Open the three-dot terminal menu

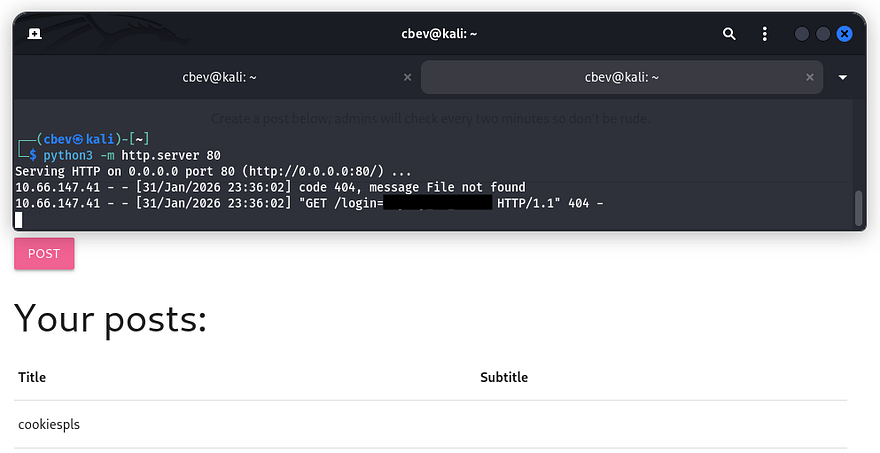[765, 34]
